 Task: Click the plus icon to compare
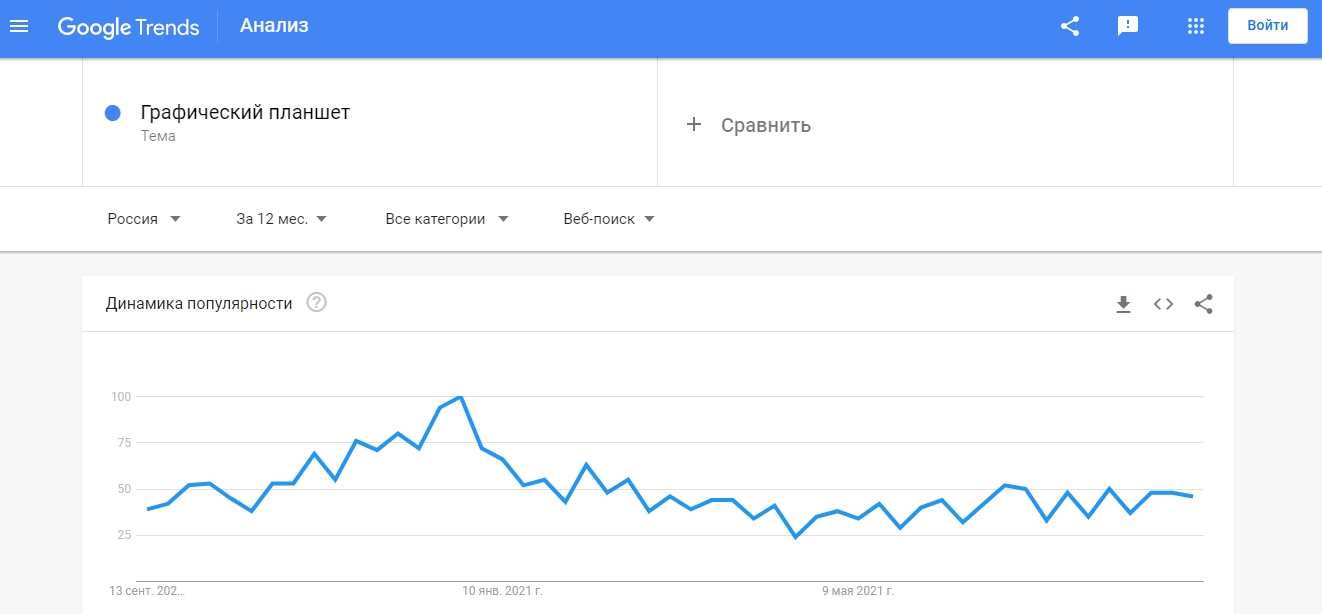tap(694, 125)
